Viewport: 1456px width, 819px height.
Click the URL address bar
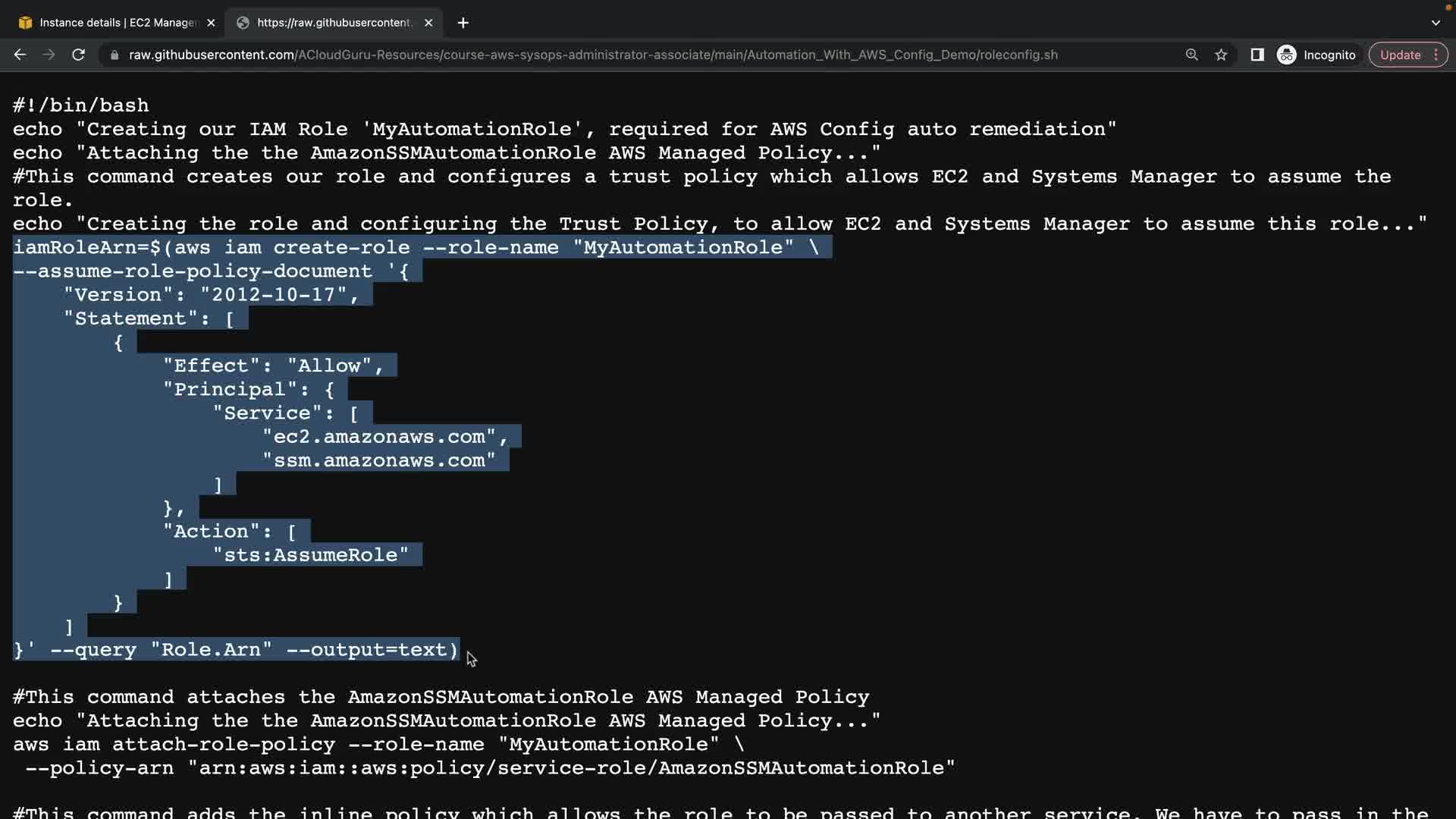pyautogui.click(x=591, y=55)
